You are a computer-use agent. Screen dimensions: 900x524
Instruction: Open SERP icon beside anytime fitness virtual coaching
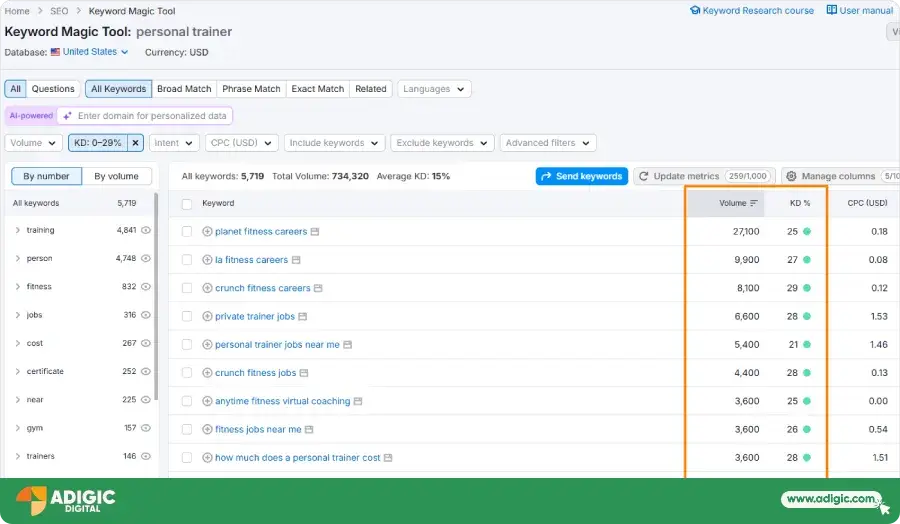pos(358,401)
